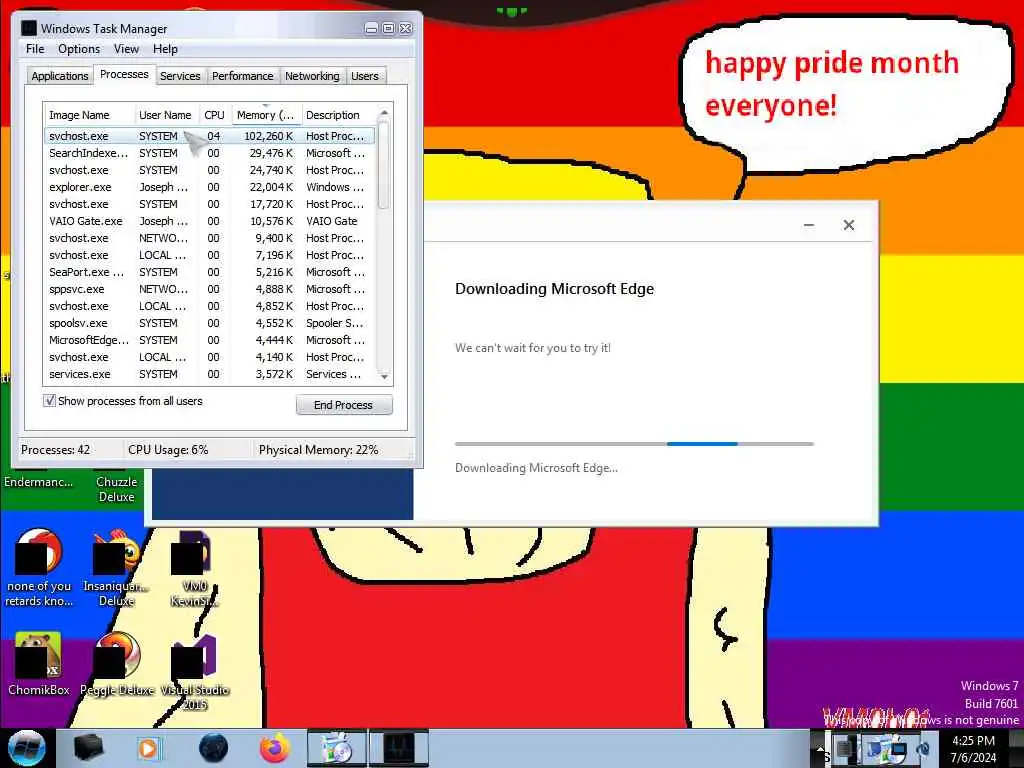Screen dimensions: 1024x768
Task: Select svchost.exe row using 7,196 K
Action: pos(209,255)
